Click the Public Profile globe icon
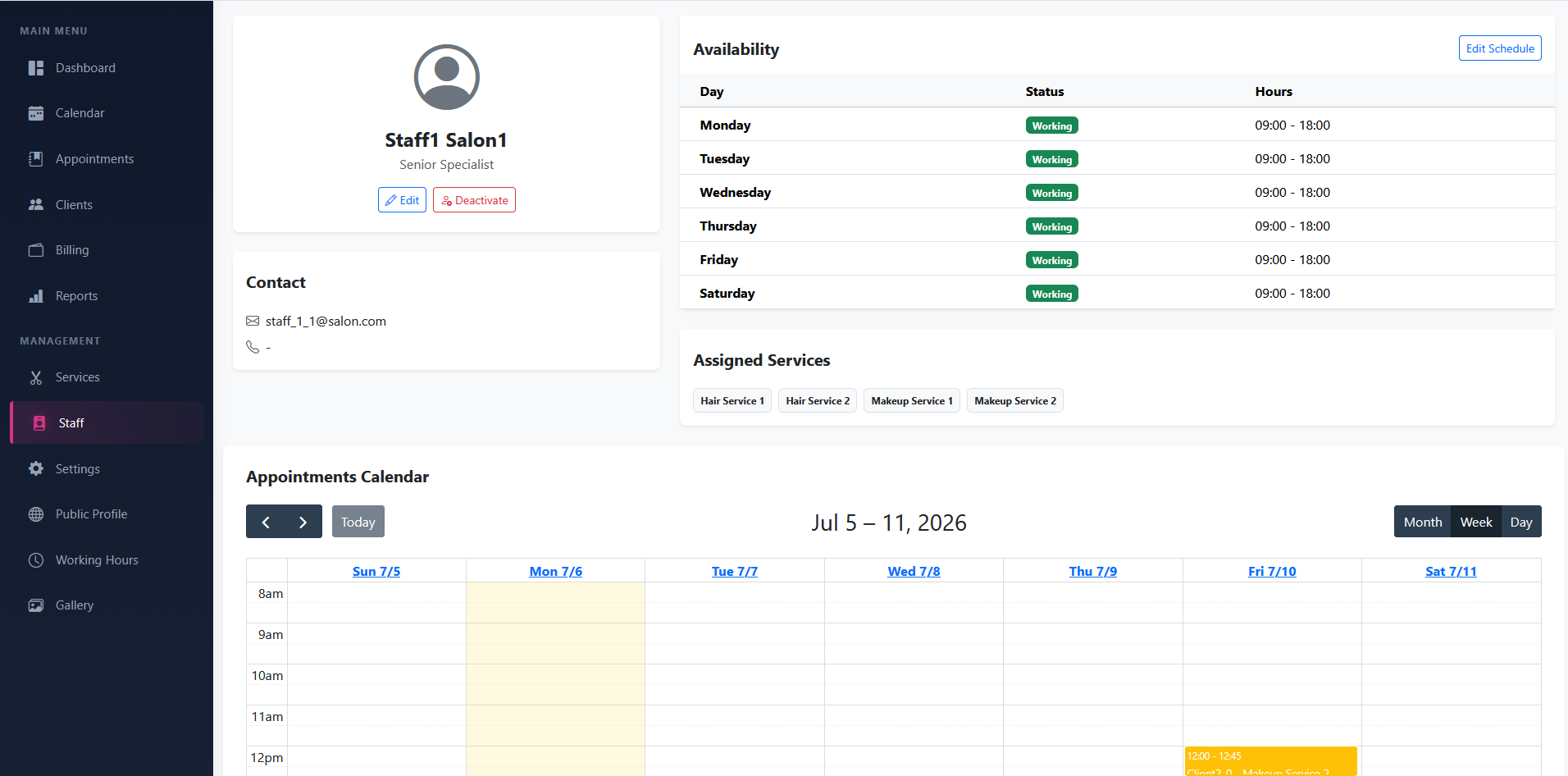Screen dimensions: 1568x776 [x=36, y=514]
